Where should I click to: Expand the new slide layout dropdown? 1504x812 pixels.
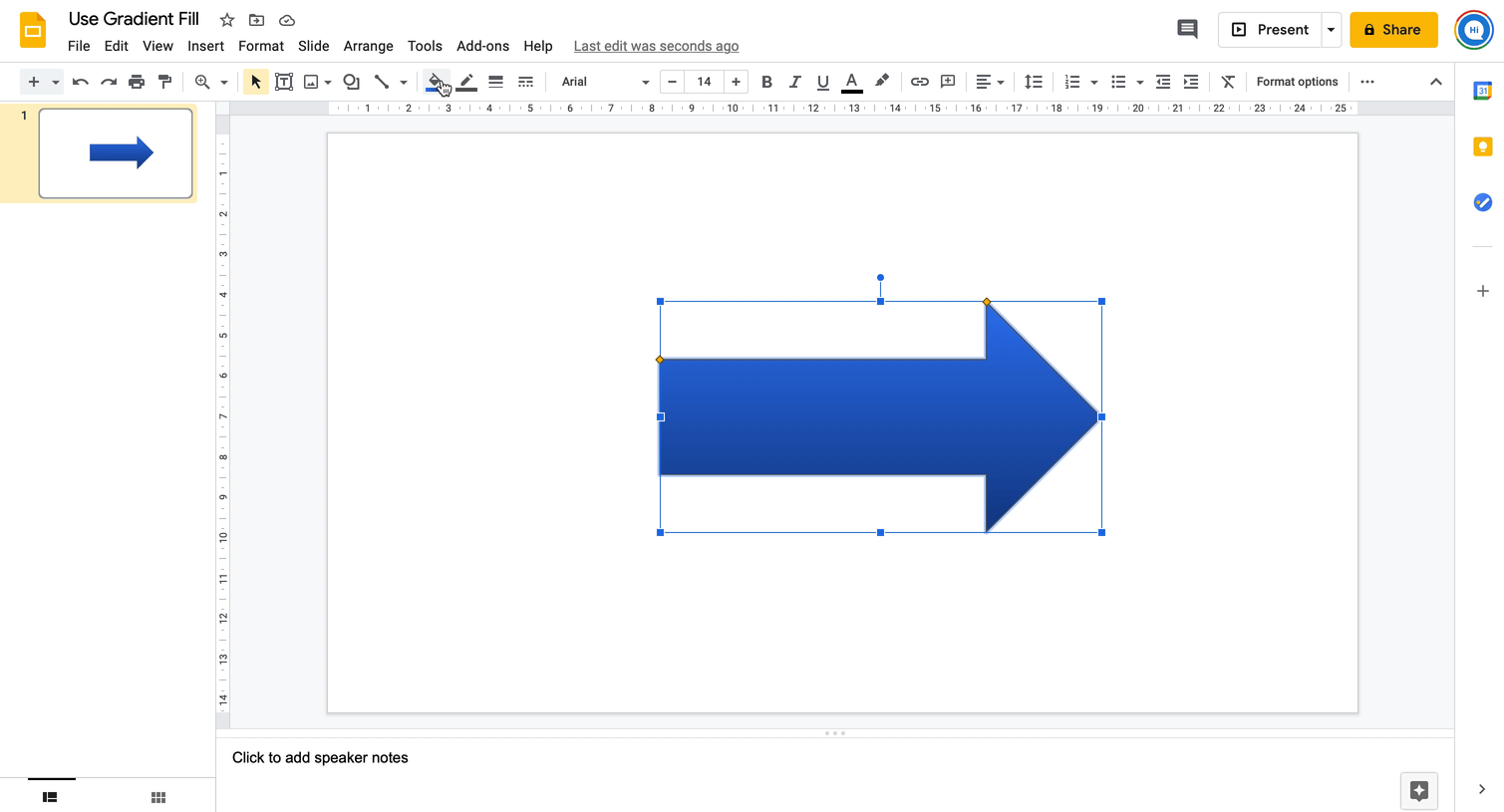point(56,82)
